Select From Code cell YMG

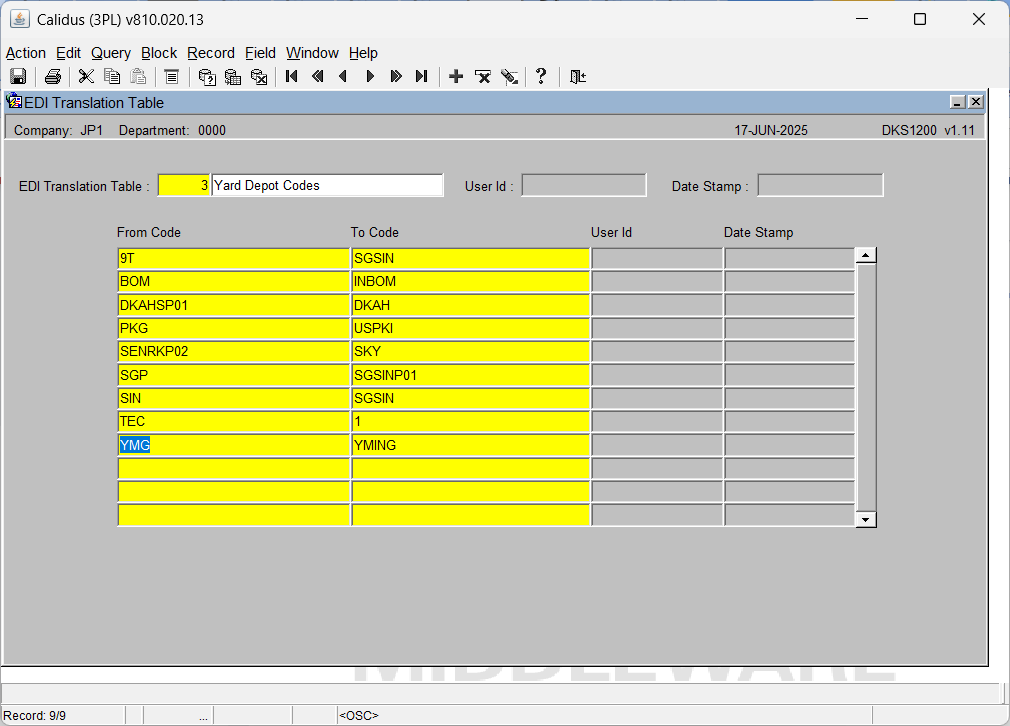[234, 445]
